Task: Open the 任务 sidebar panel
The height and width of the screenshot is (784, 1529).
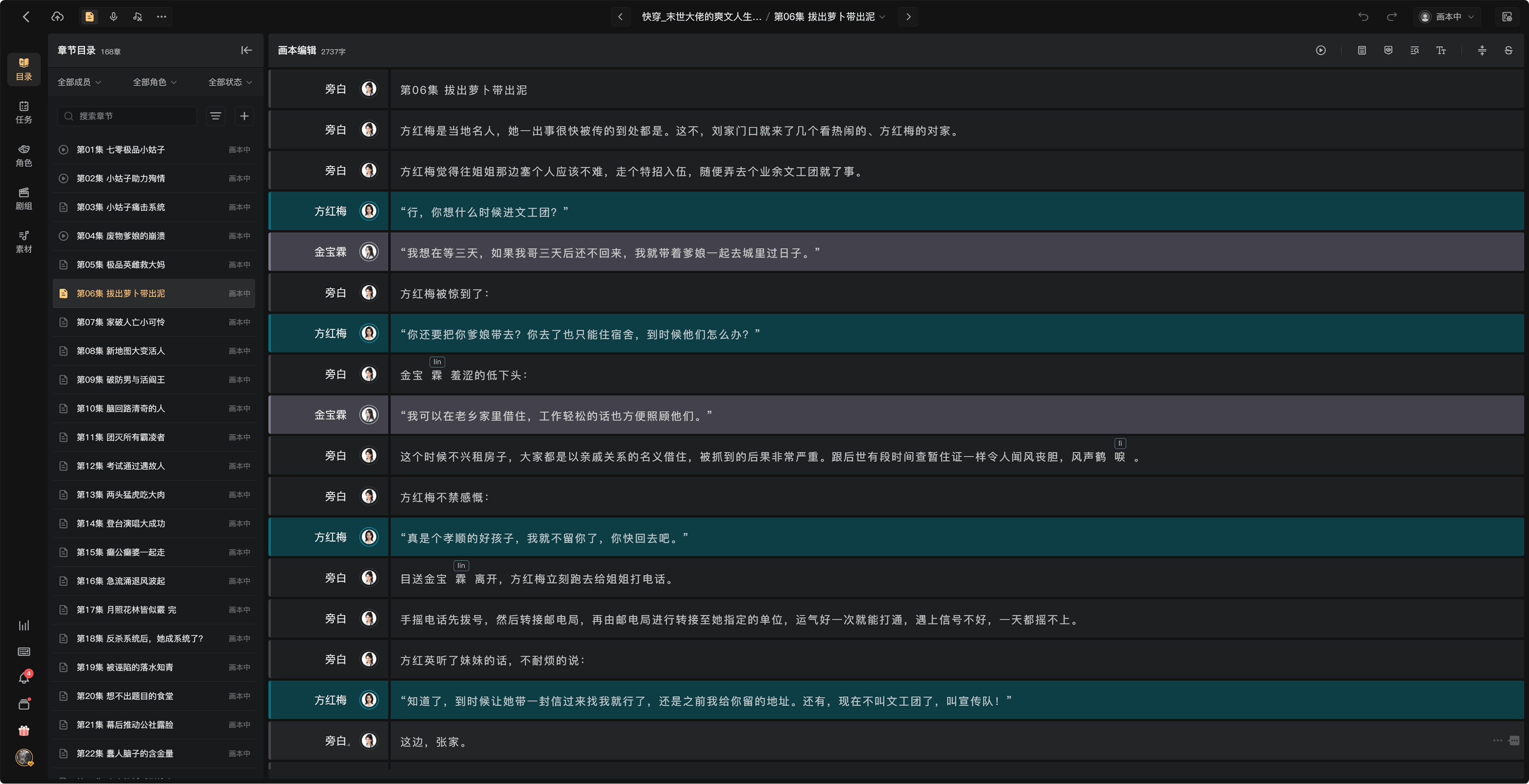Action: 24,112
